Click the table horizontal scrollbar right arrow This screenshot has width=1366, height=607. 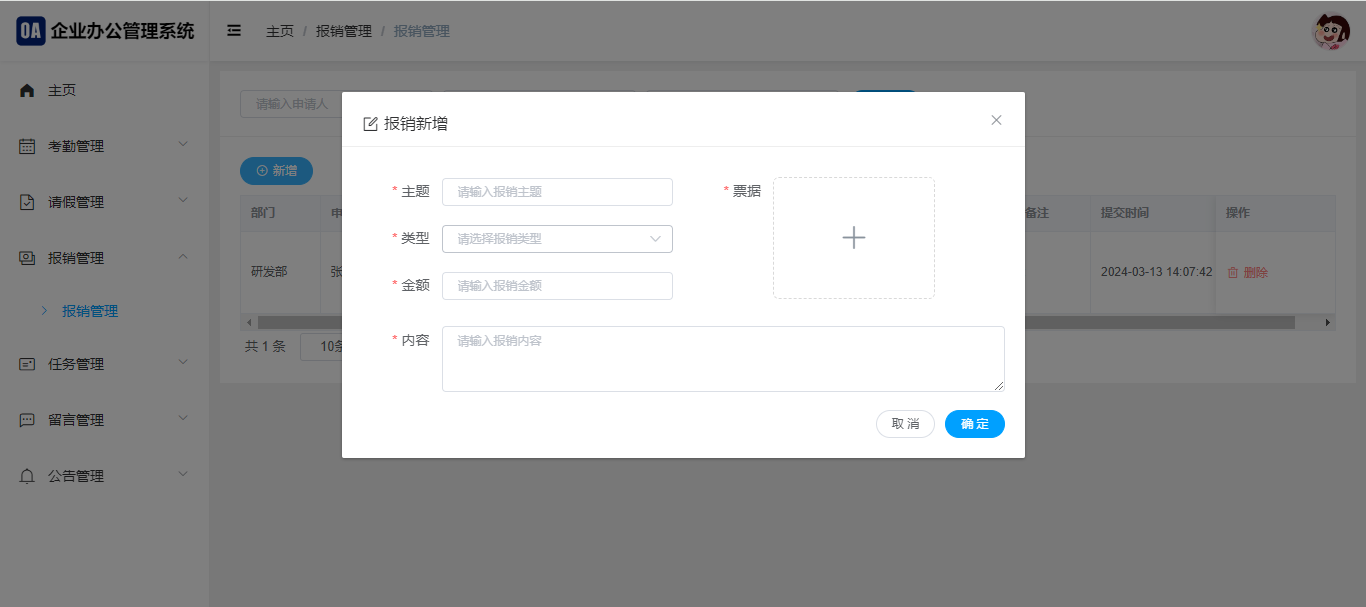[x=1328, y=323]
